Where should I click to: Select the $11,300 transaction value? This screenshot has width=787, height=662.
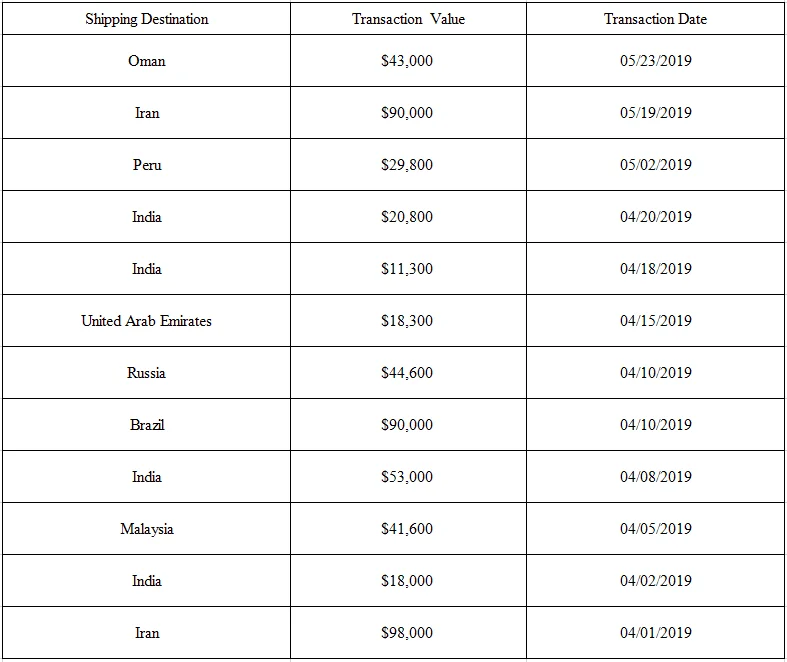tap(407, 269)
